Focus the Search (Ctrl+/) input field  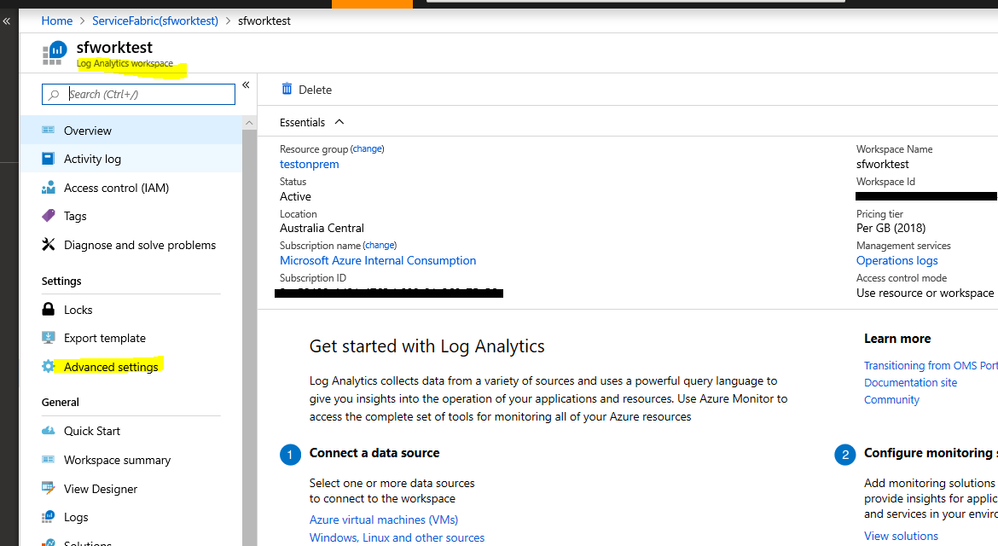point(138,94)
